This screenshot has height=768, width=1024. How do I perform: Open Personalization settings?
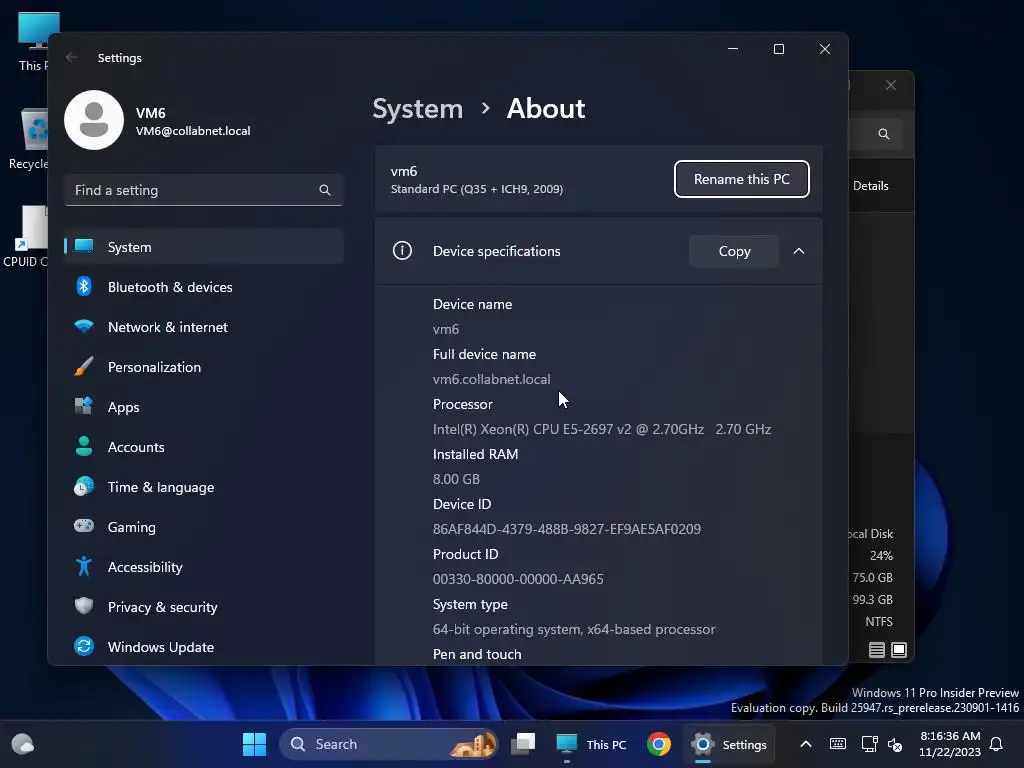pos(204,367)
